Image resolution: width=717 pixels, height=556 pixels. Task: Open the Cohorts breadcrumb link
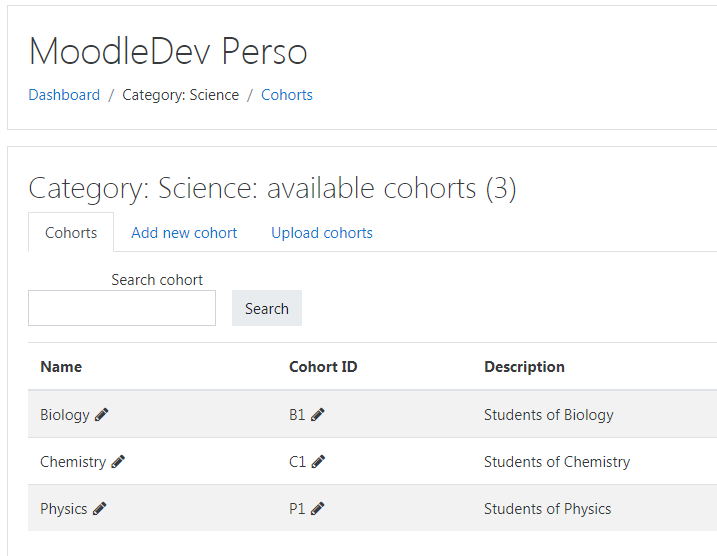[x=287, y=95]
